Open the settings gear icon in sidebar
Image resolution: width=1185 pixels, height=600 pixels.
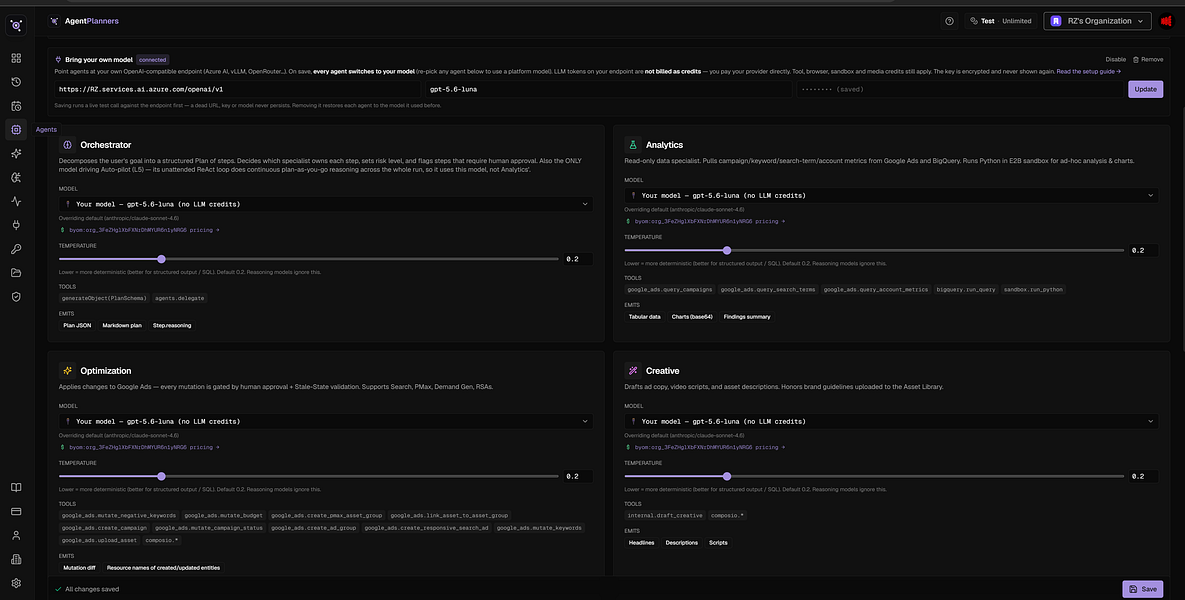tap(16, 583)
